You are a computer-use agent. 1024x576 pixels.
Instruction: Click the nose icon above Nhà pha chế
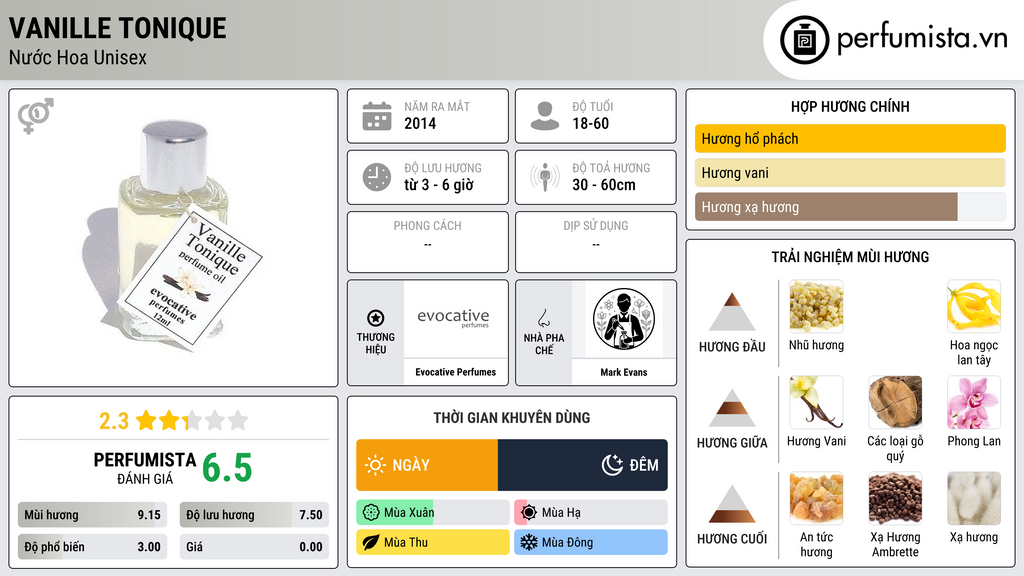543,318
